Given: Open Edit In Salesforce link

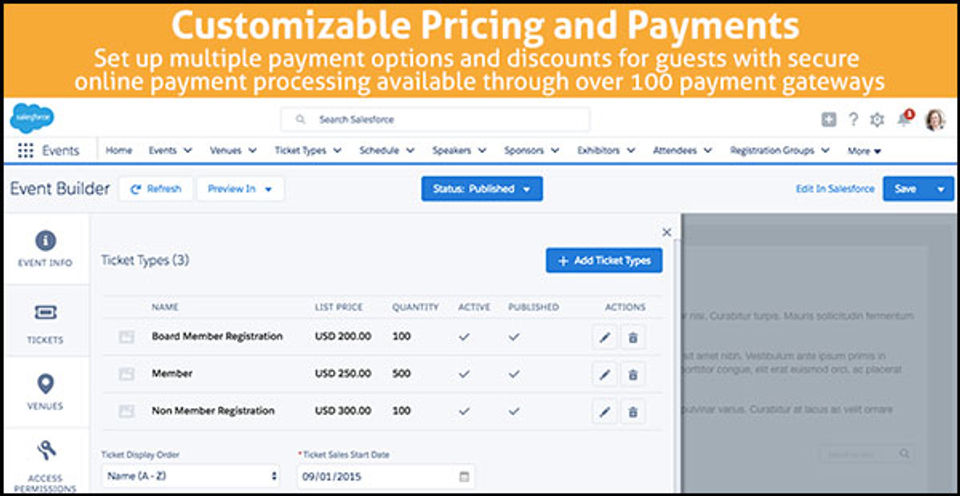Looking at the screenshot, I should tap(835, 189).
